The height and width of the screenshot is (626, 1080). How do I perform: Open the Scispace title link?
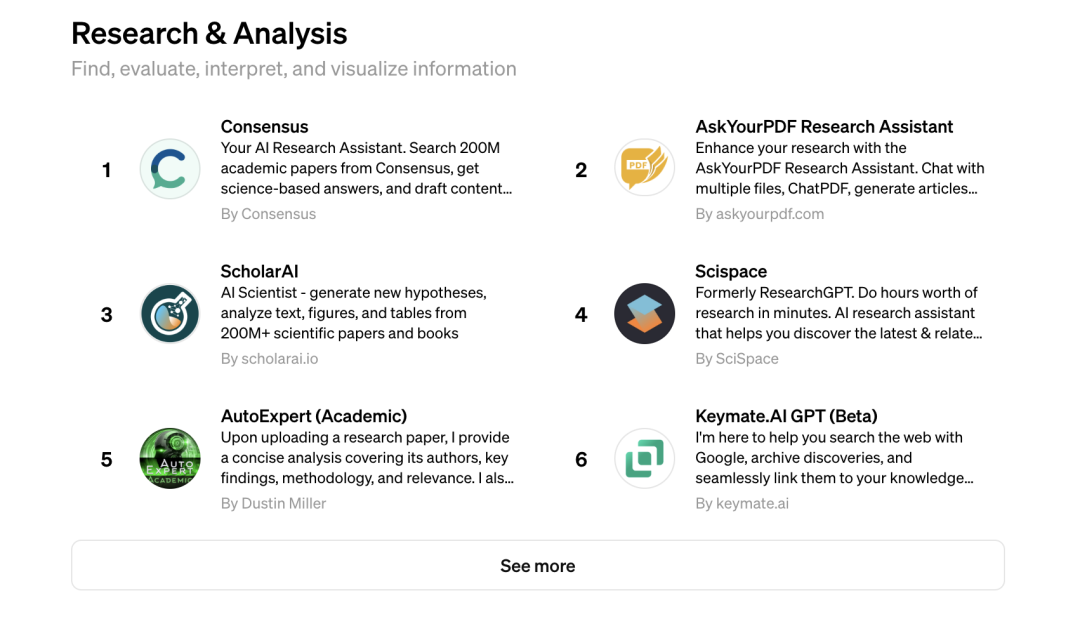731,272
